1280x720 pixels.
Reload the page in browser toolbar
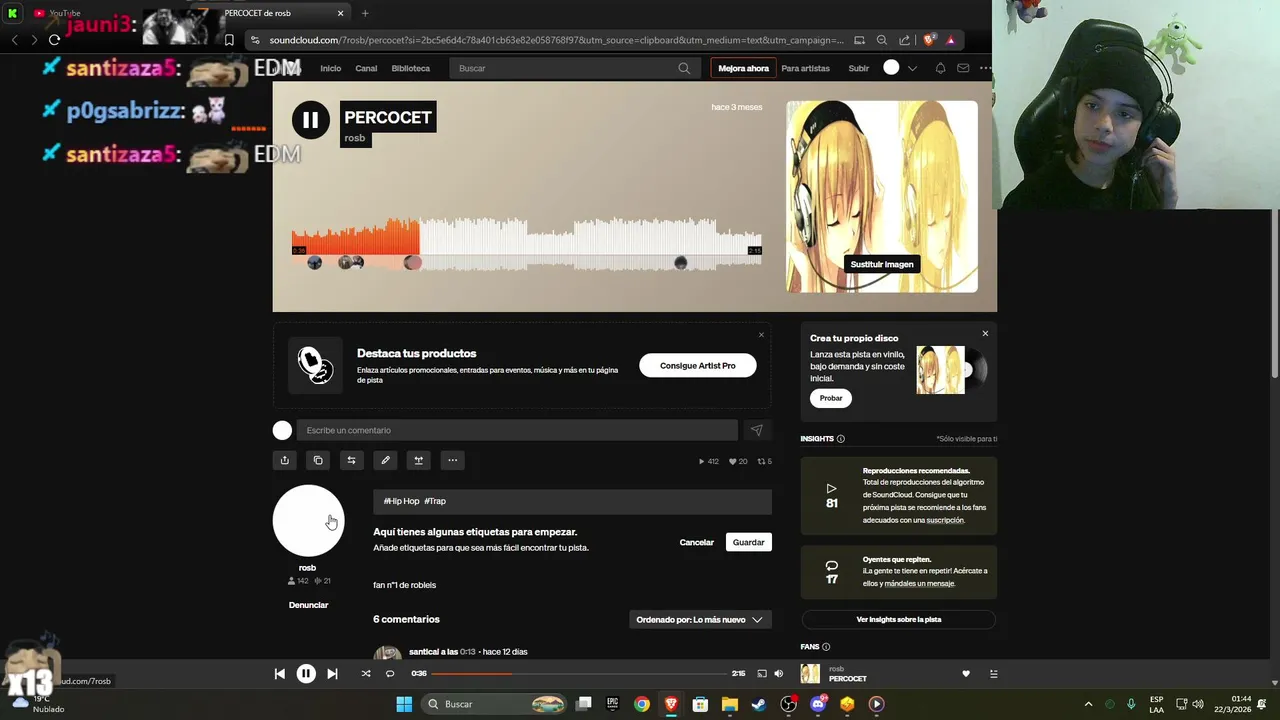[54, 40]
